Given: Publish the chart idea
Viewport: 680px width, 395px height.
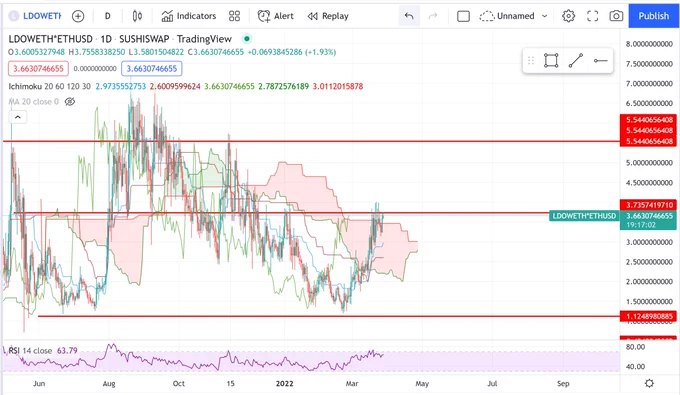Looking at the screenshot, I should point(654,16).
